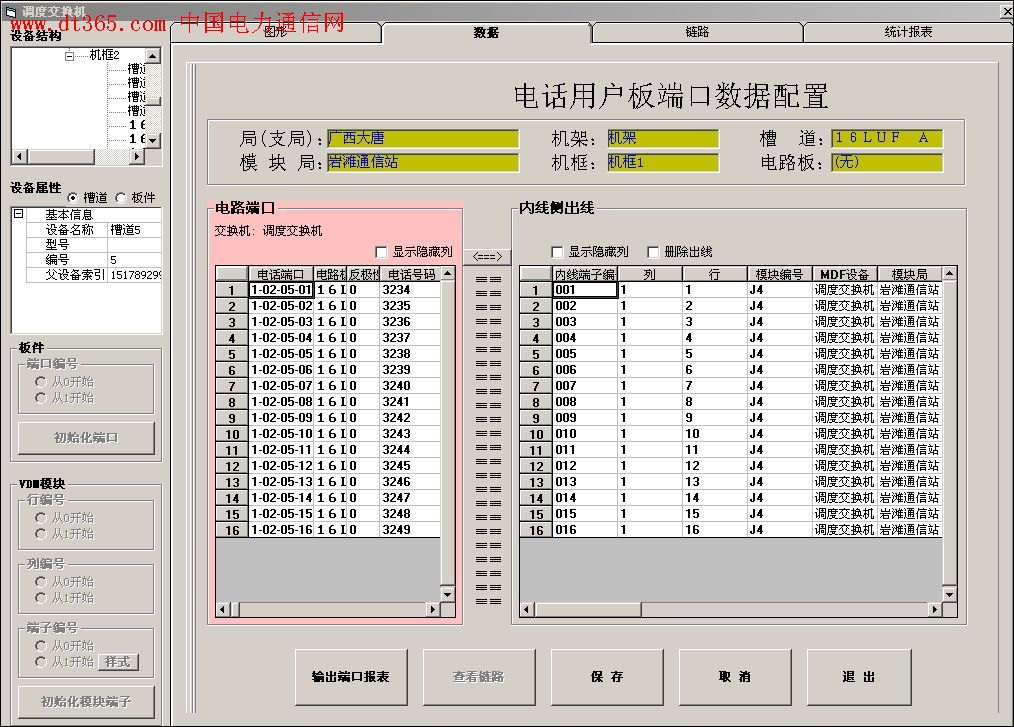The height and width of the screenshot is (727, 1014).
Task: Click the application icon in title bar
Action: click(x=9, y=10)
